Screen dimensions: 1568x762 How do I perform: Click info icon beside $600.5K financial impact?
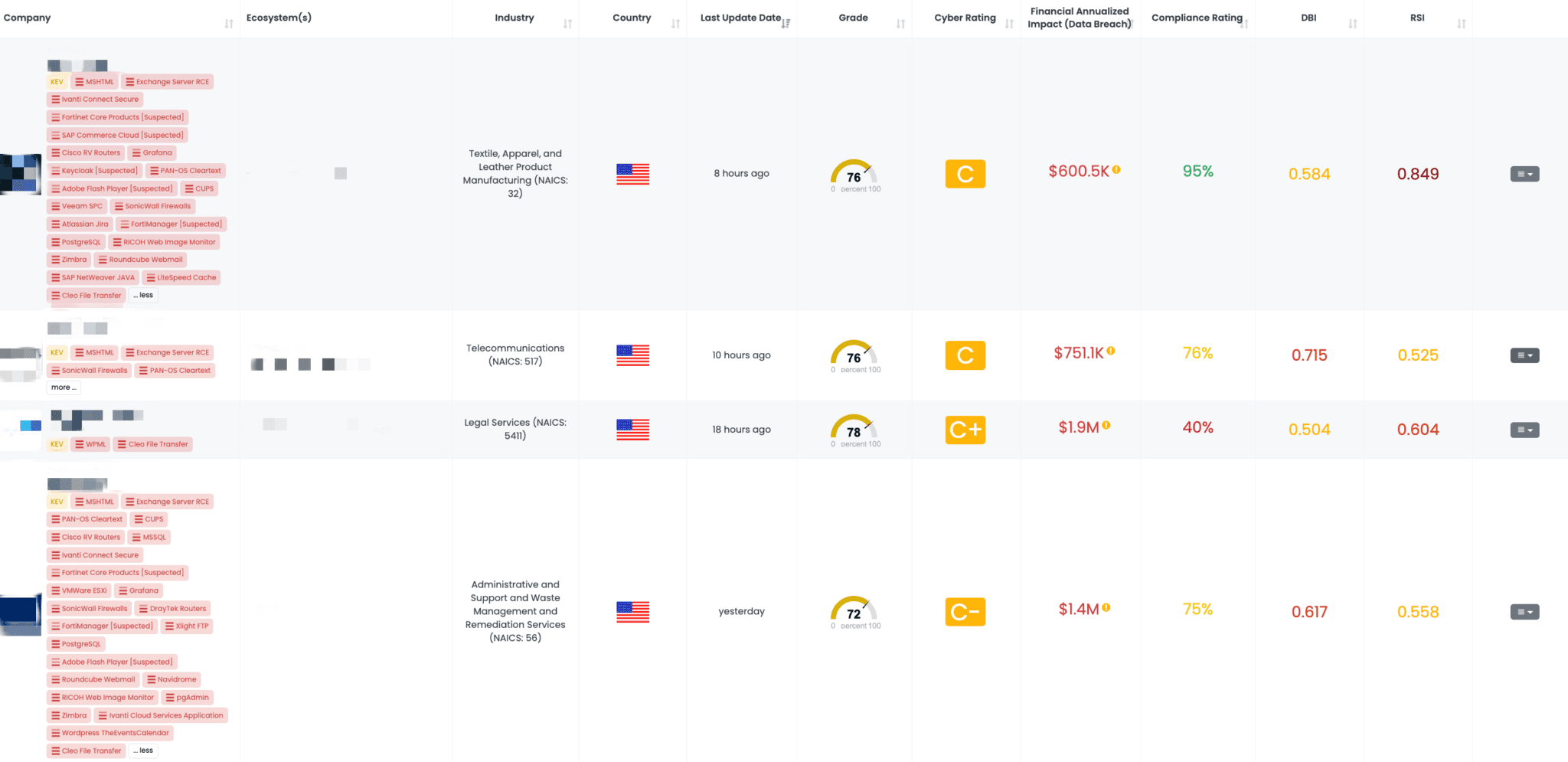(1116, 169)
